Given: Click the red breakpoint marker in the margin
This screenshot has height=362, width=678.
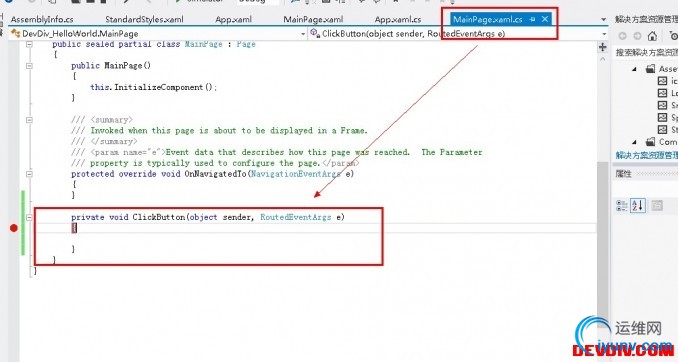Looking at the screenshot, I should 14,228.
